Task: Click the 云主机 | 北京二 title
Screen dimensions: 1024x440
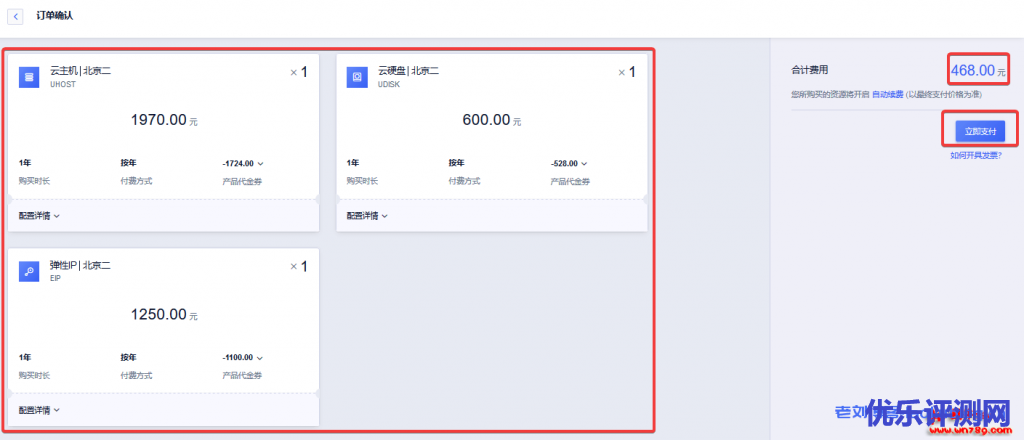Action: (x=80, y=71)
